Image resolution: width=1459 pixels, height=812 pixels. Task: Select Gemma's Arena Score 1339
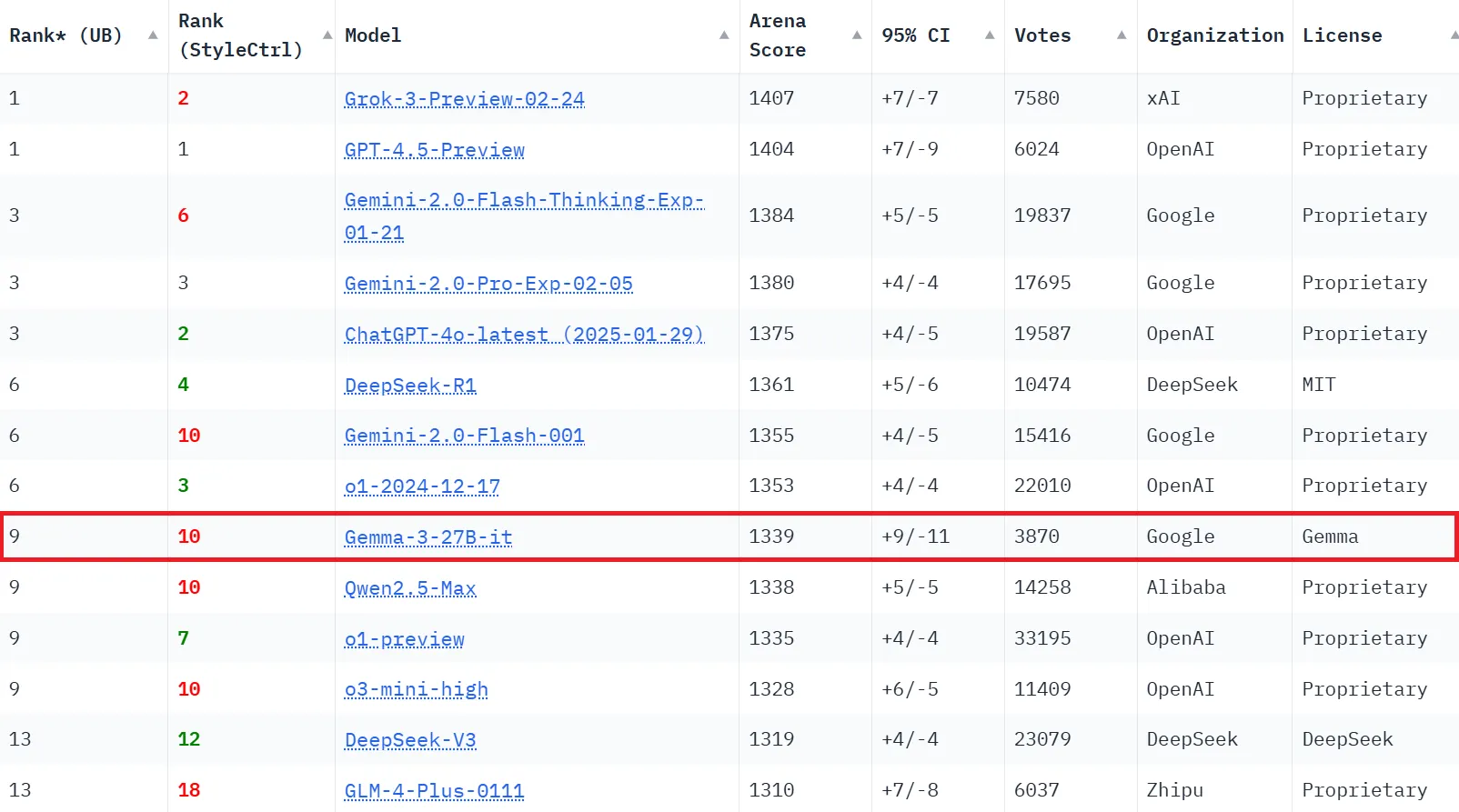point(771,536)
